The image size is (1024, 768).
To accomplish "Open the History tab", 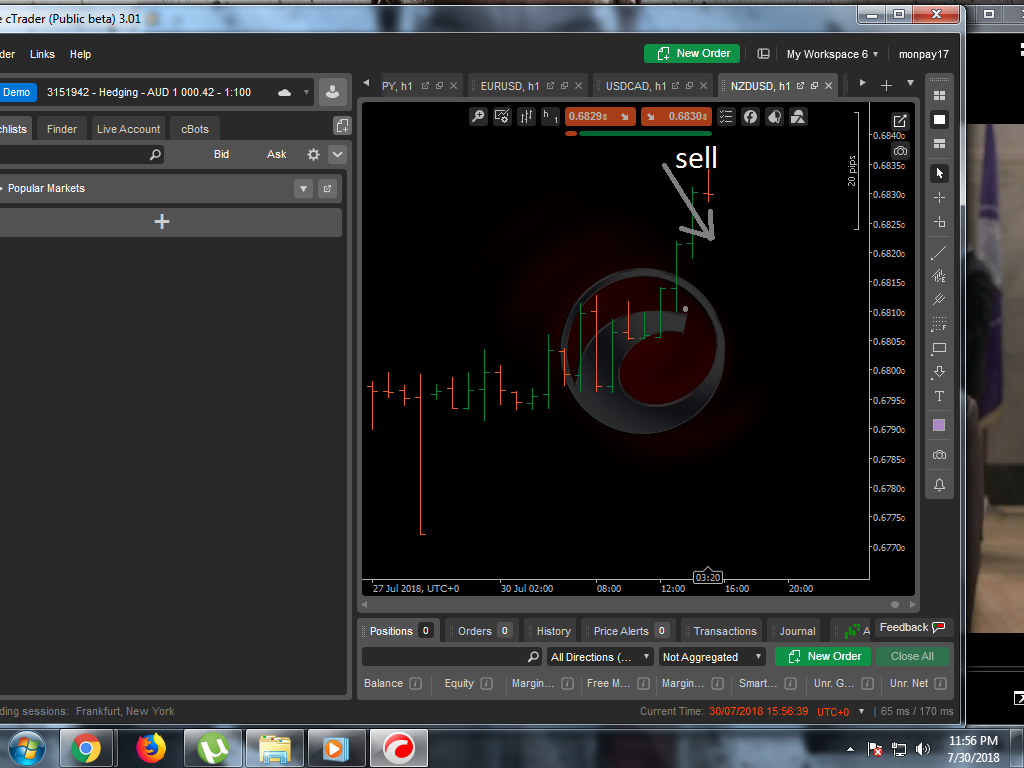I will (x=551, y=631).
